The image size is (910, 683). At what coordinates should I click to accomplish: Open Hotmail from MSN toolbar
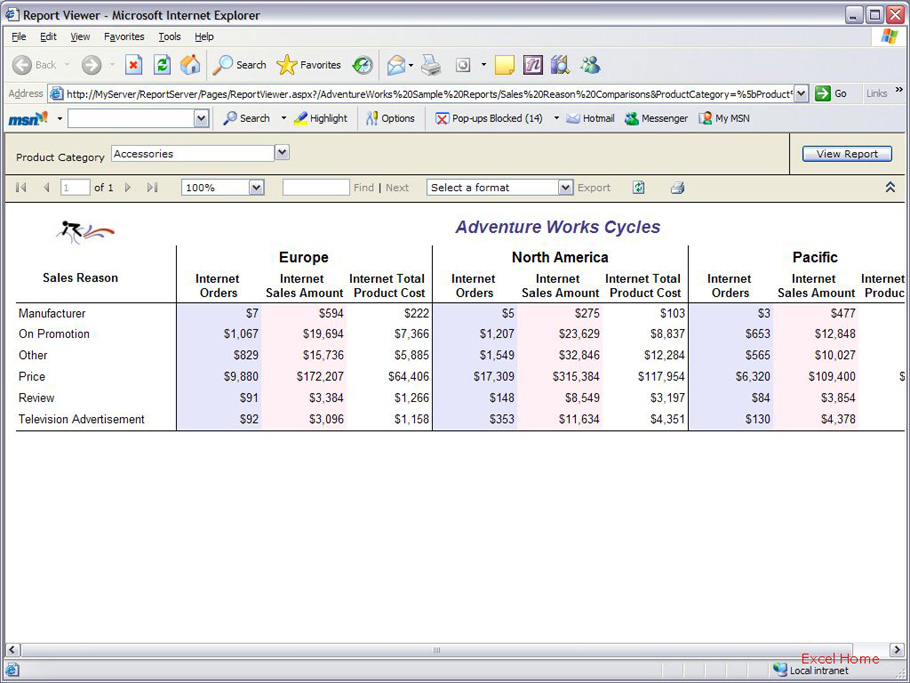pyautogui.click(x=590, y=118)
